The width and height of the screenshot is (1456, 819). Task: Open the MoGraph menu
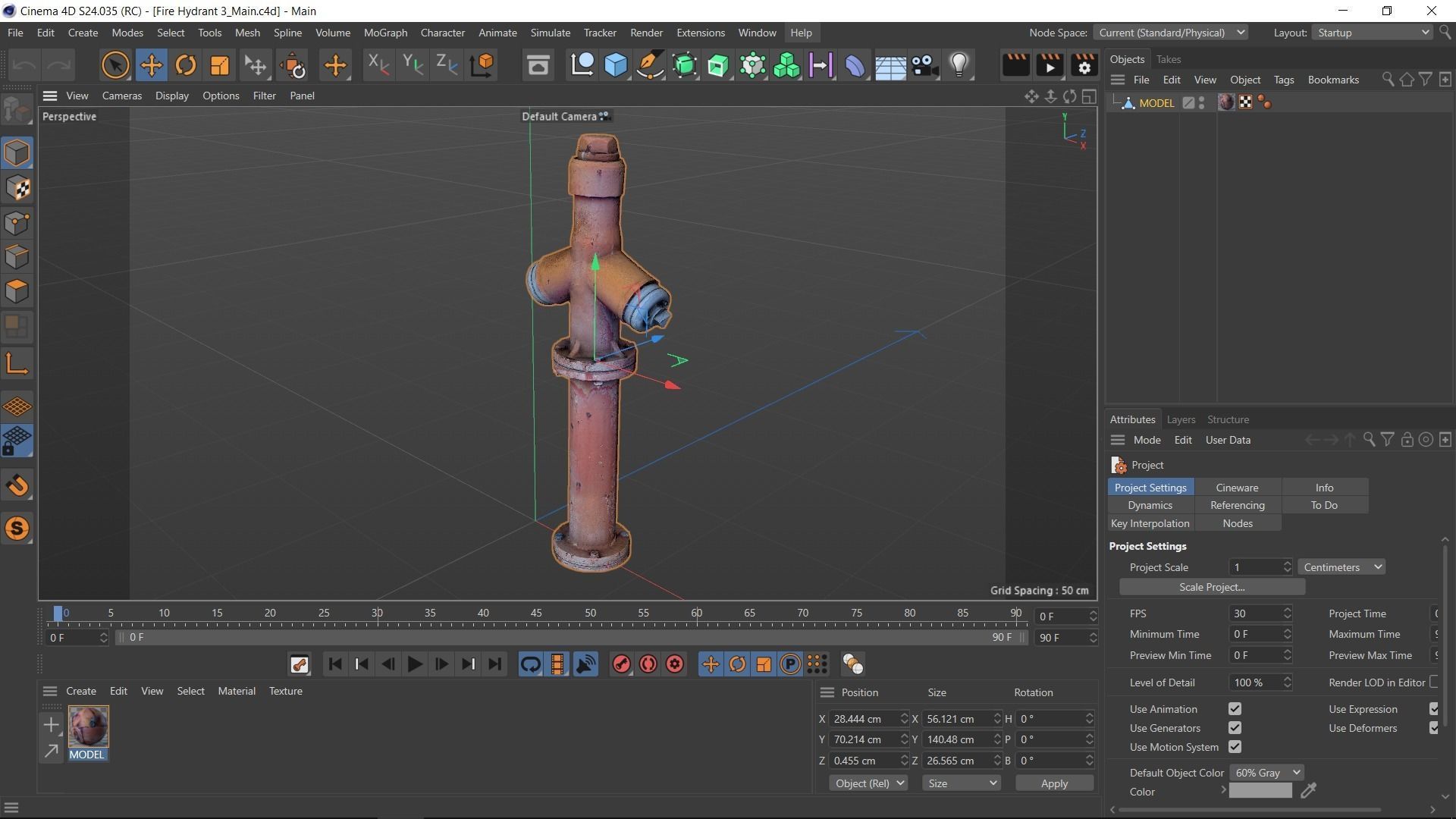pos(385,33)
